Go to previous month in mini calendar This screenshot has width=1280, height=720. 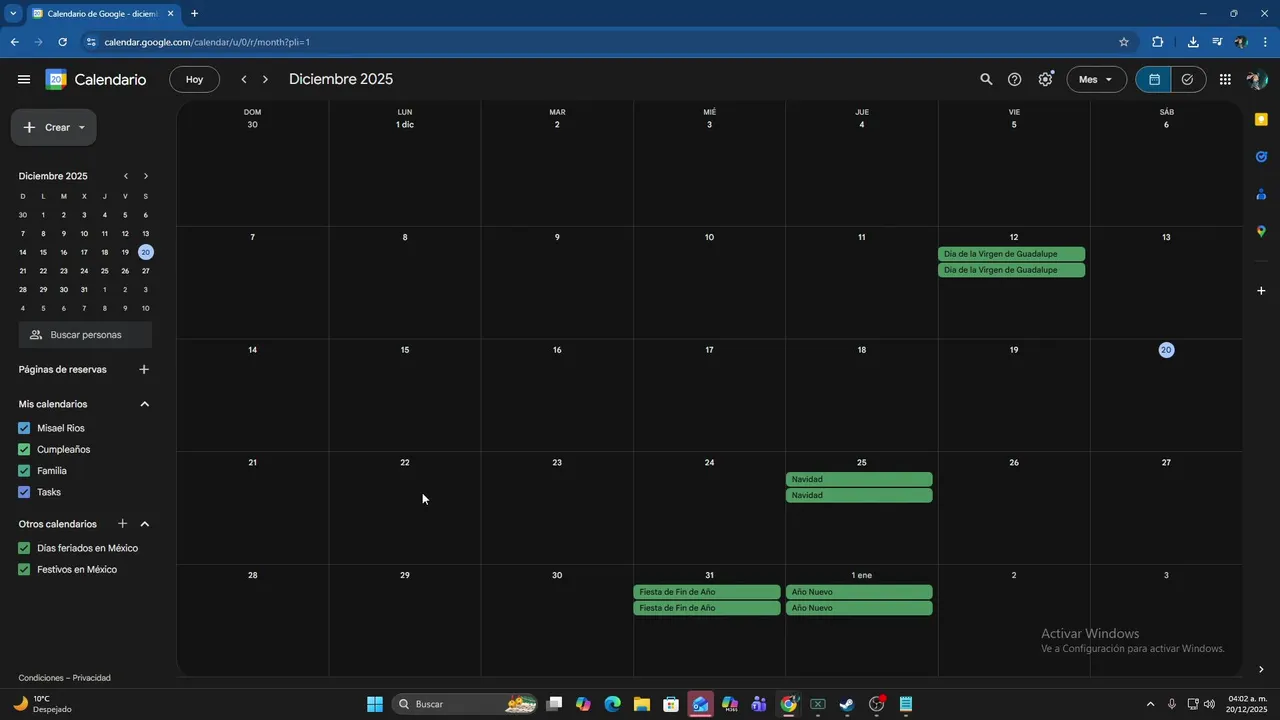point(125,176)
